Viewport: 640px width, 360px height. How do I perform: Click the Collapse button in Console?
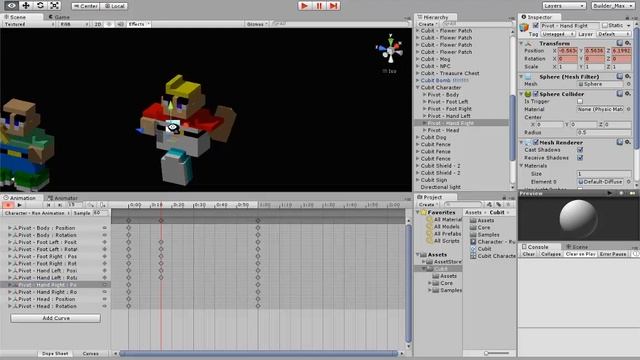[x=551, y=254]
